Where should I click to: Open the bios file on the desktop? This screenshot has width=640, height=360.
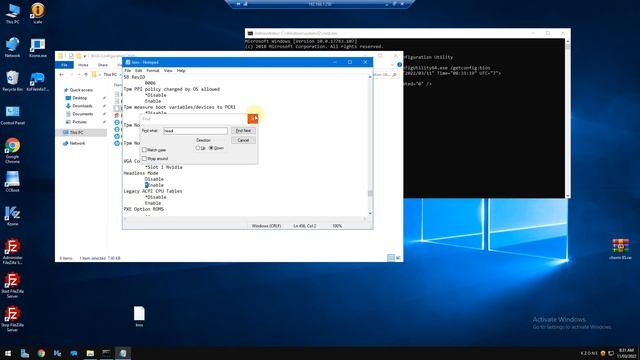pyautogui.click(x=139, y=316)
